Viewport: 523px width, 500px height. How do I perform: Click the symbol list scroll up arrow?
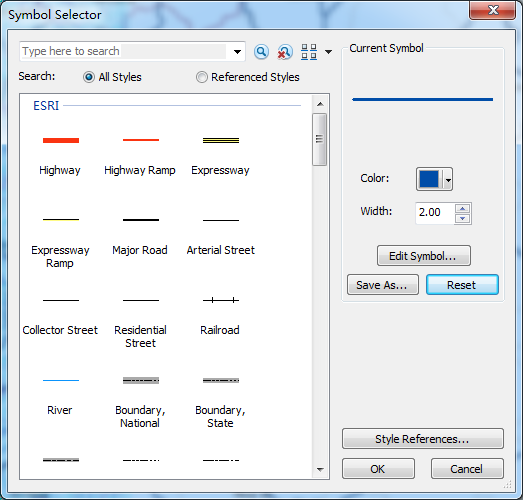(x=320, y=104)
